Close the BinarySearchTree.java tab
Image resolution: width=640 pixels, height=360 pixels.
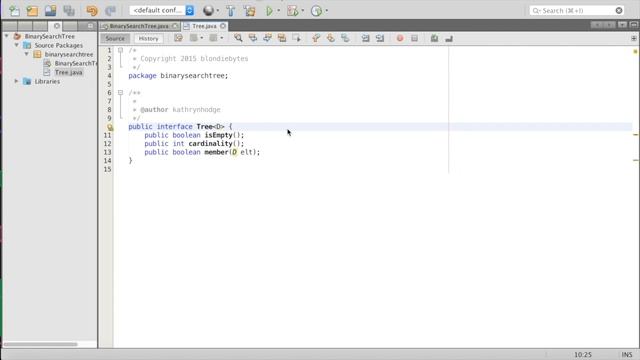[175, 26]
